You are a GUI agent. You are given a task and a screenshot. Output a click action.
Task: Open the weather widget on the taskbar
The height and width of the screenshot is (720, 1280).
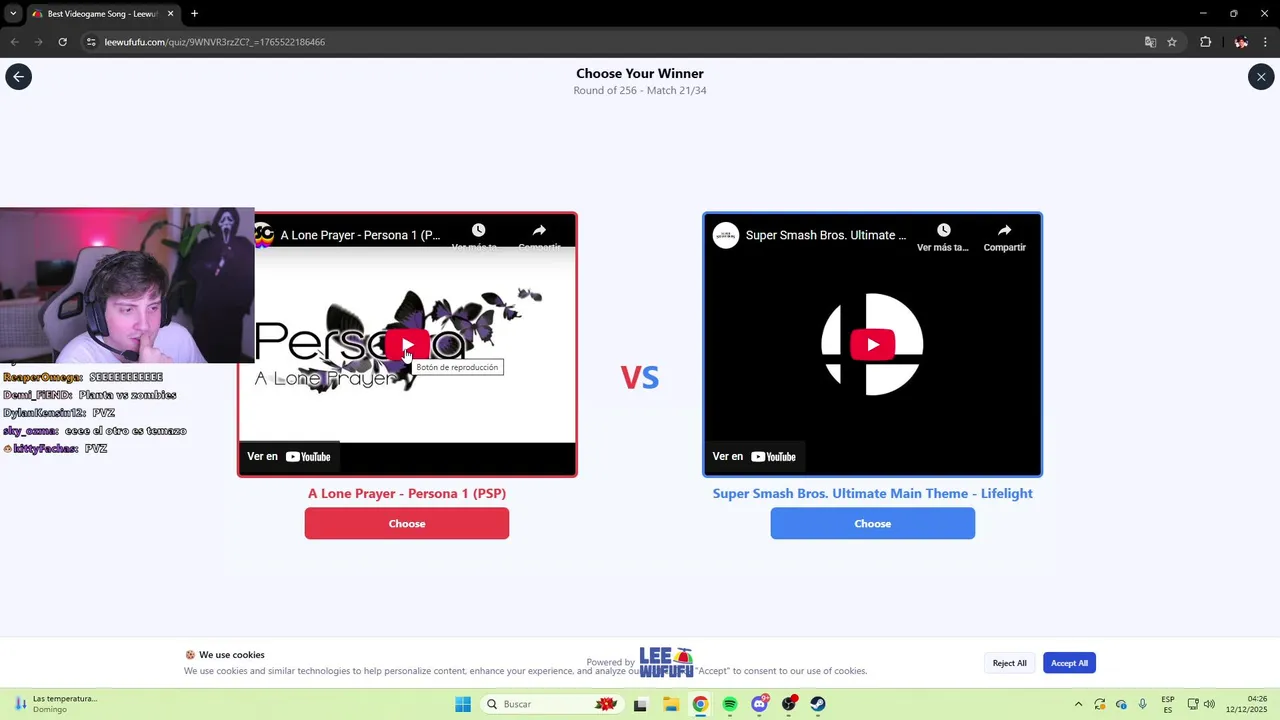tap(56, 704)
